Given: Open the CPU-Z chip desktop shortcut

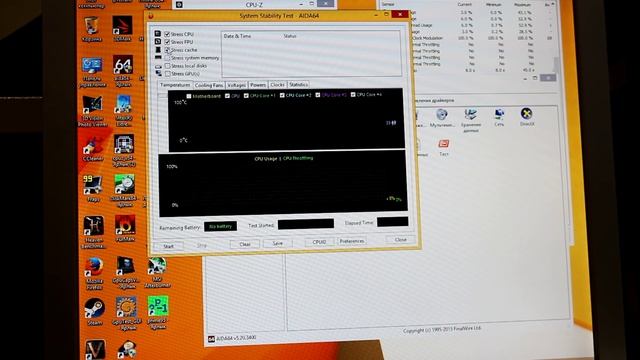Looking at the screenshot, I should pyautogui.click(x=124, y=149).
